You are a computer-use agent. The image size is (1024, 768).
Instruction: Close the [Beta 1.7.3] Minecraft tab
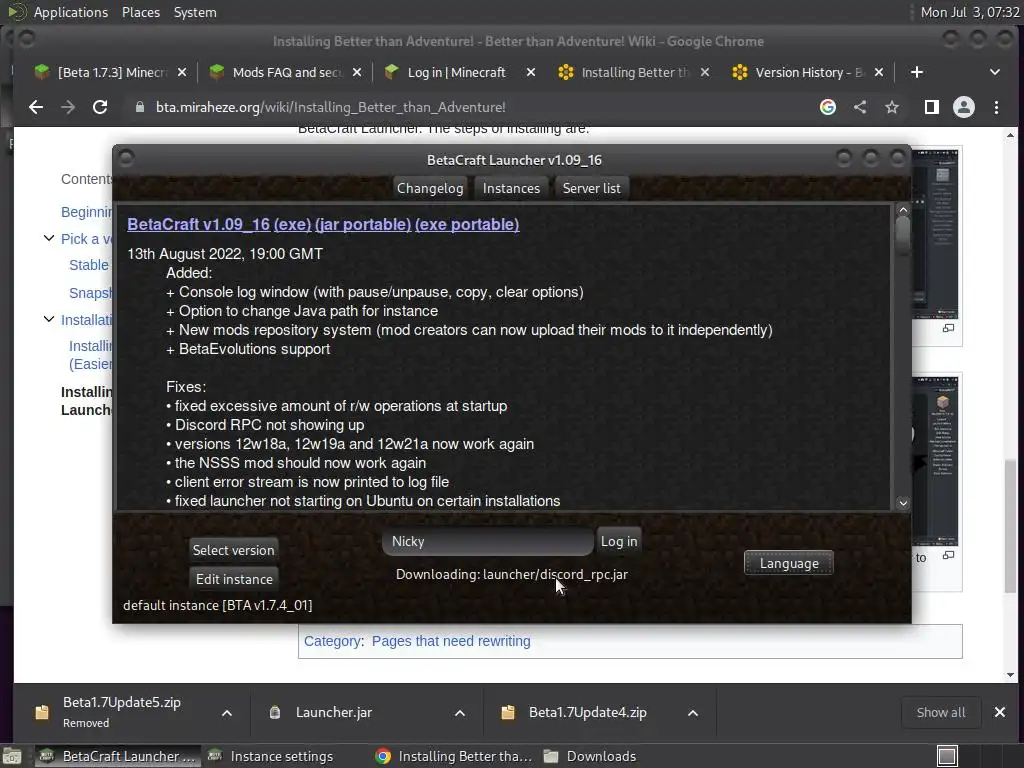182,72
